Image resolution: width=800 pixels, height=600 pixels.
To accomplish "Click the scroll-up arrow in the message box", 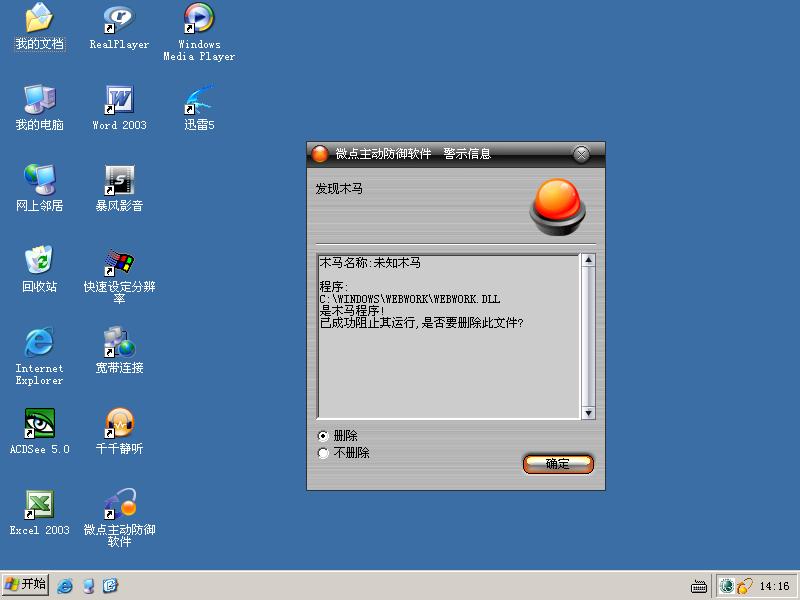I will [588, 260].
